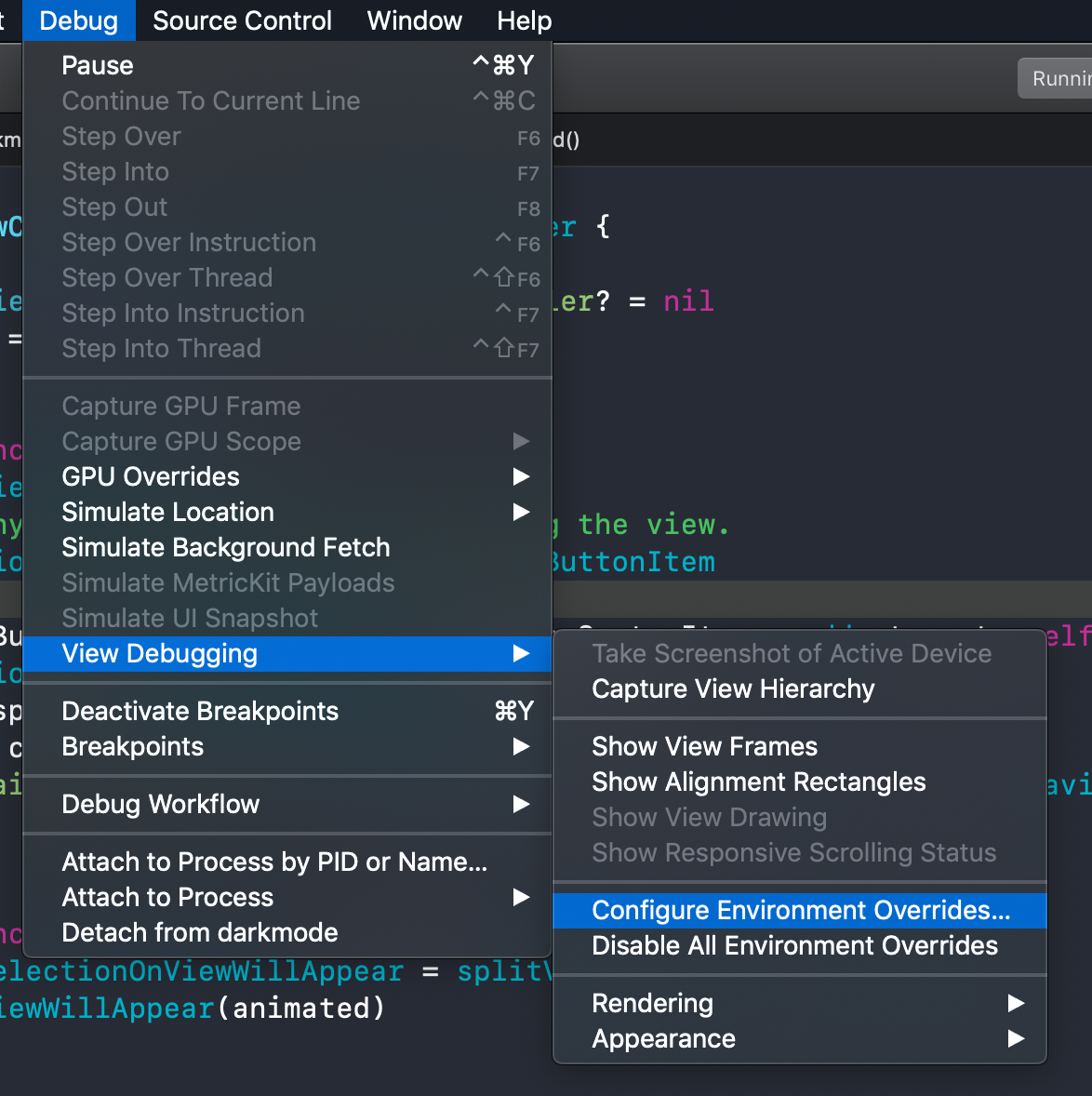The height and width of the screenshot is (1096, 1092).
Task: Toggle Show View Frames
Action: 704,747
